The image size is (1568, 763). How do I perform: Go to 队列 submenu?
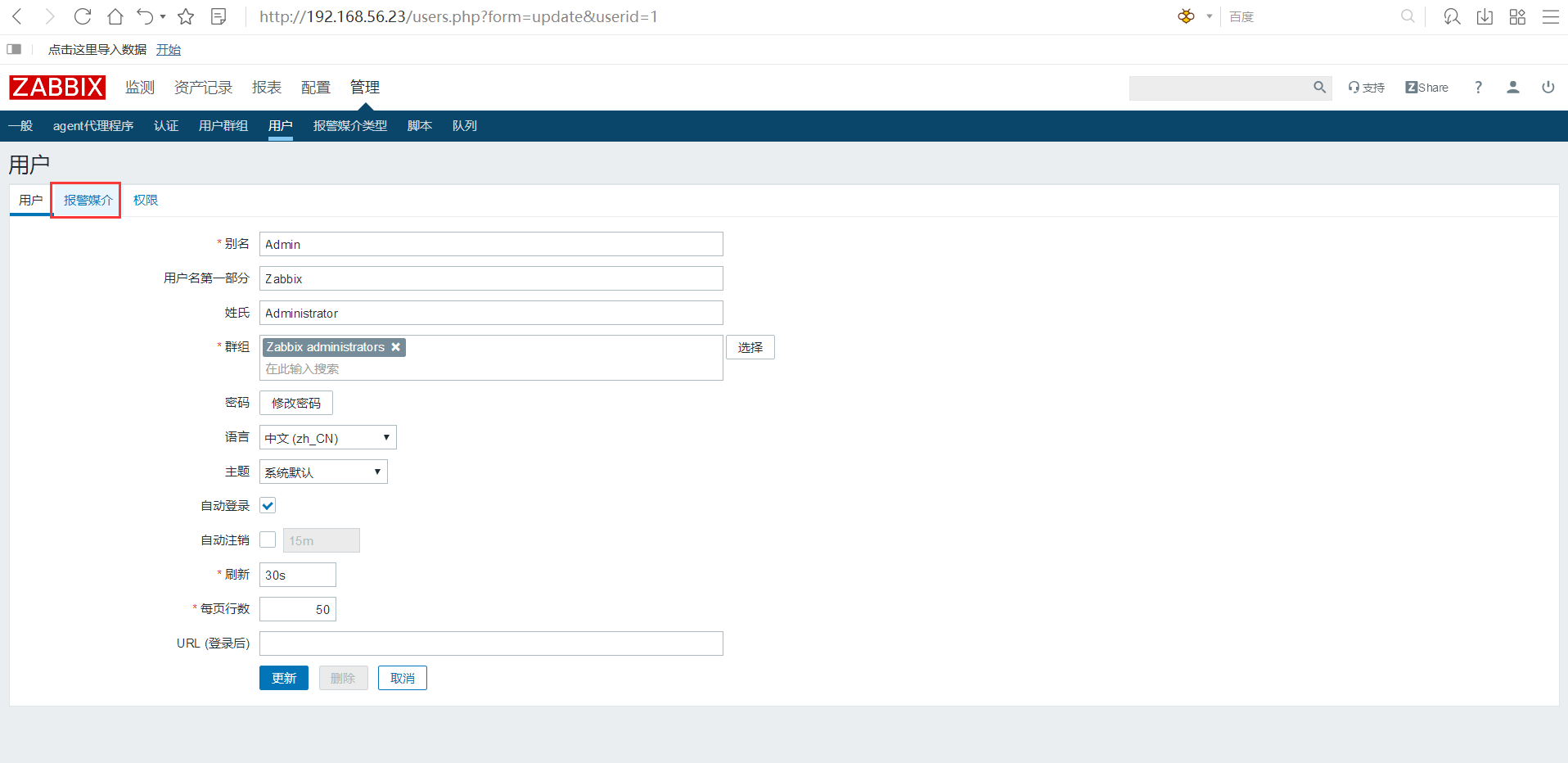click(x=465, y=126)
